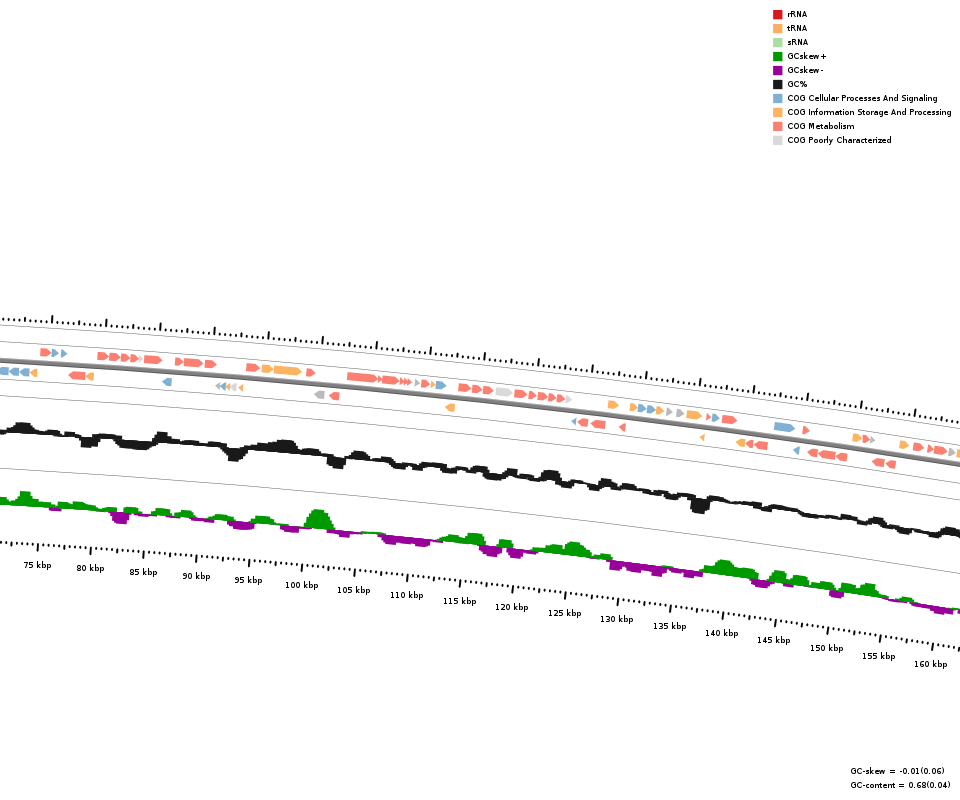This screenshot has width=960, height=800.
Task: Click the blue COG Cellular Processes swatch
Action: tap(777, 98)
